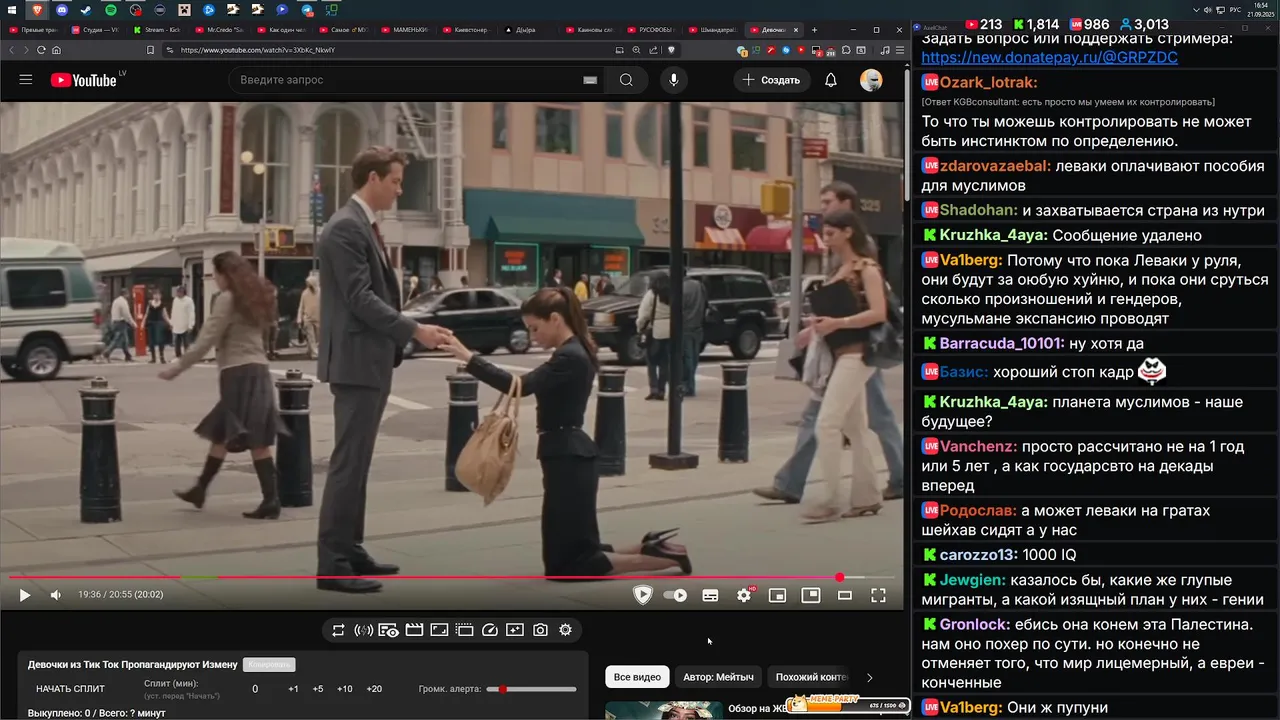Open the playback speed gauge icon
This screenshot has height=720, width=1280.
point(490,630)
